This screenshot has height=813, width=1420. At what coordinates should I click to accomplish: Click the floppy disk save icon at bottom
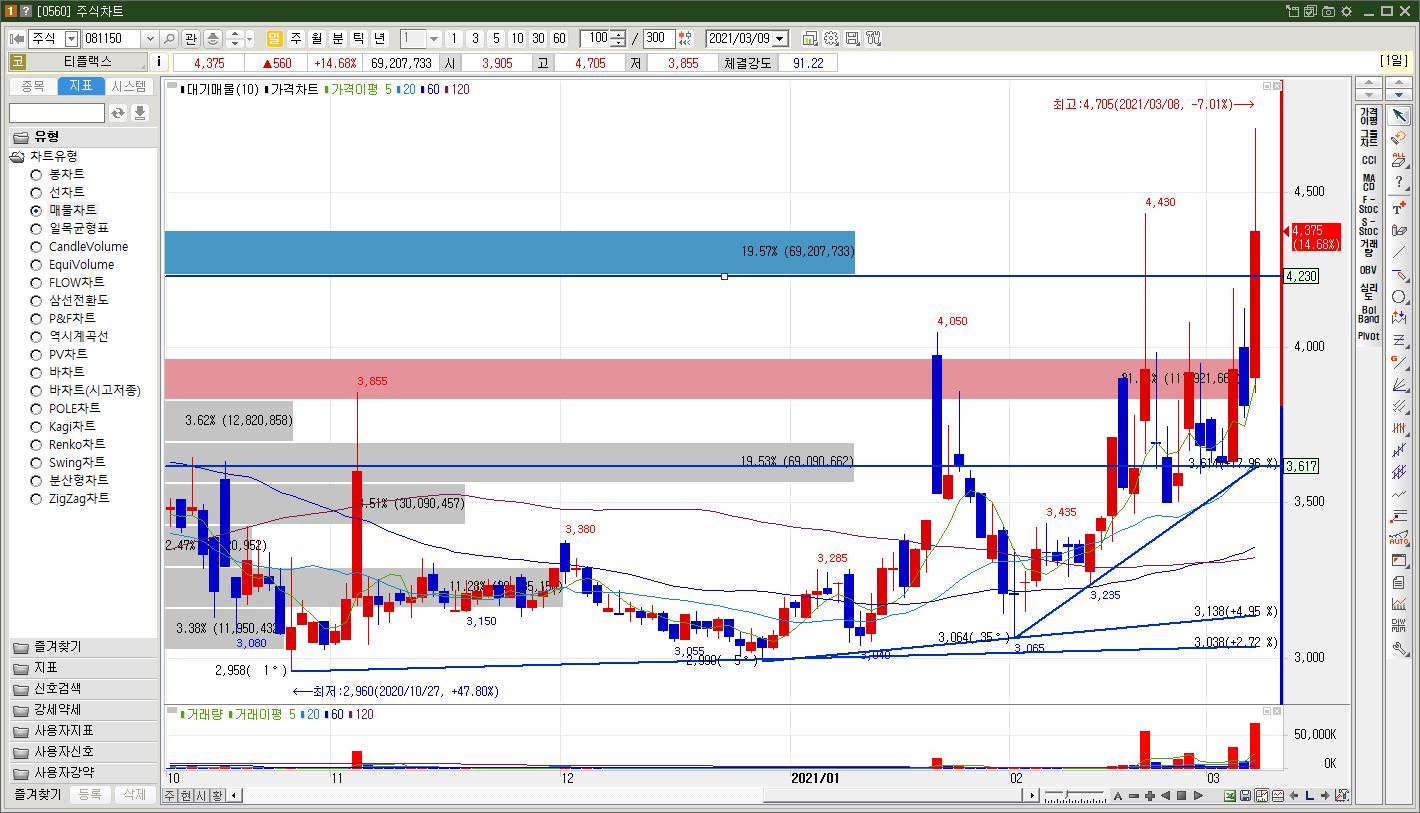coord(1246,796)
